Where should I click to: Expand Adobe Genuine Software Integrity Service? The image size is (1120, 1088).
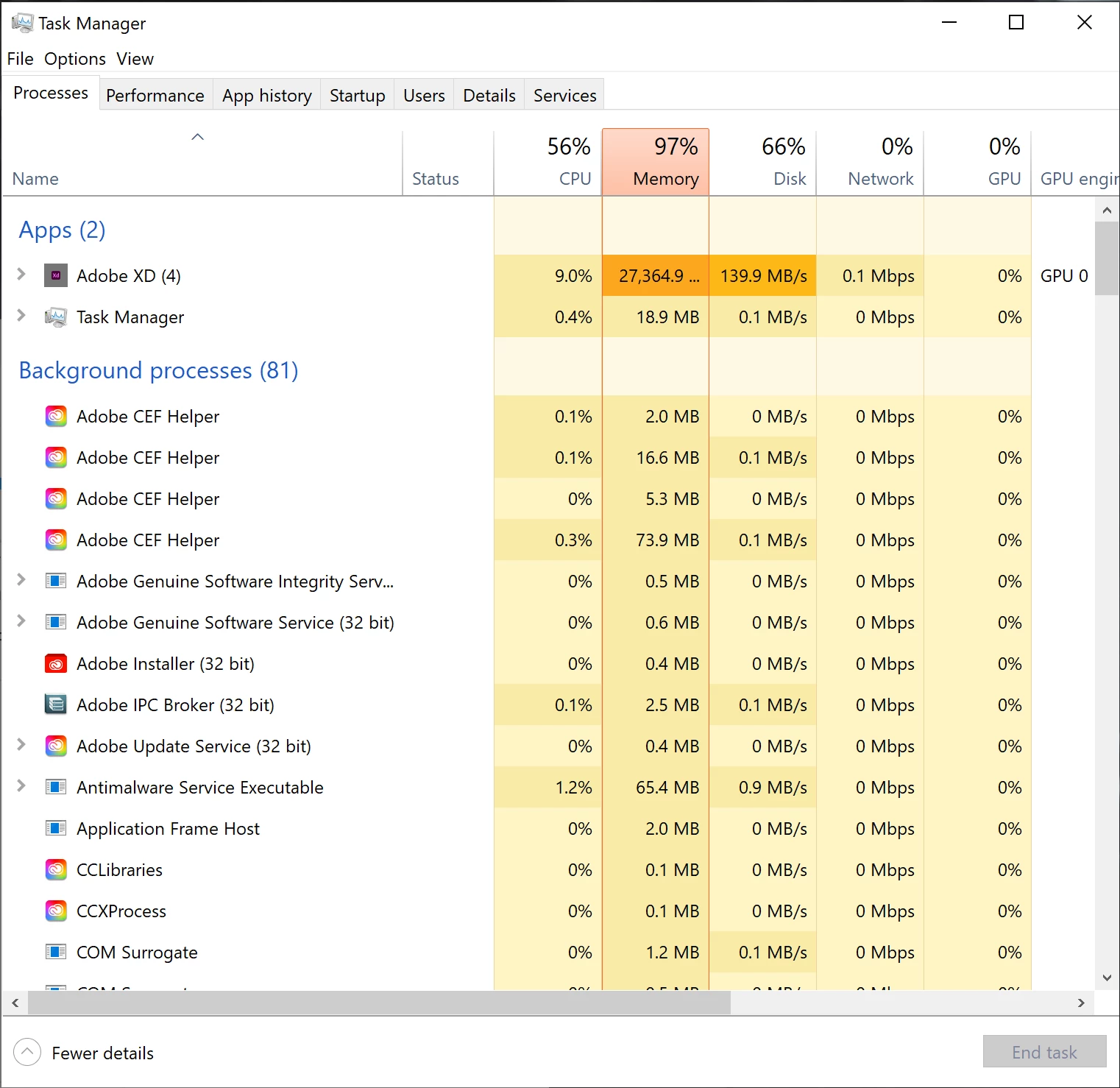[x=21, y=580]
